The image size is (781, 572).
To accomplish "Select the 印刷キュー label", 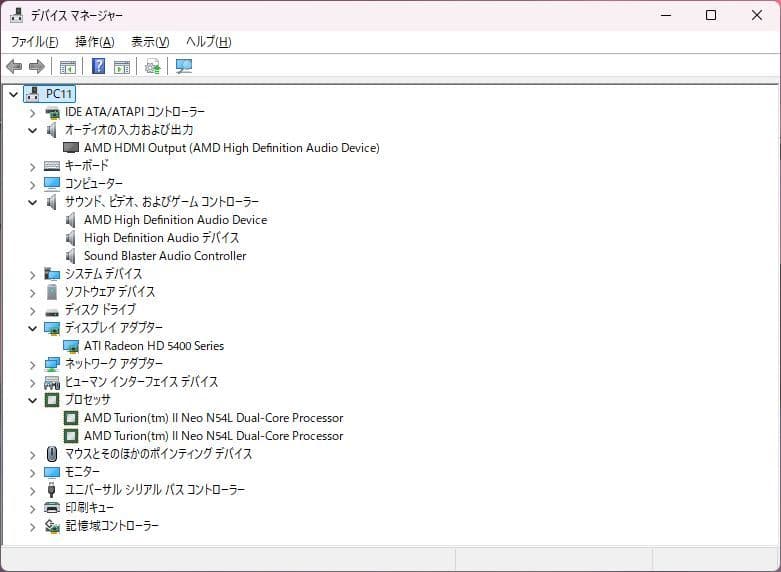I will click(89, 508).
